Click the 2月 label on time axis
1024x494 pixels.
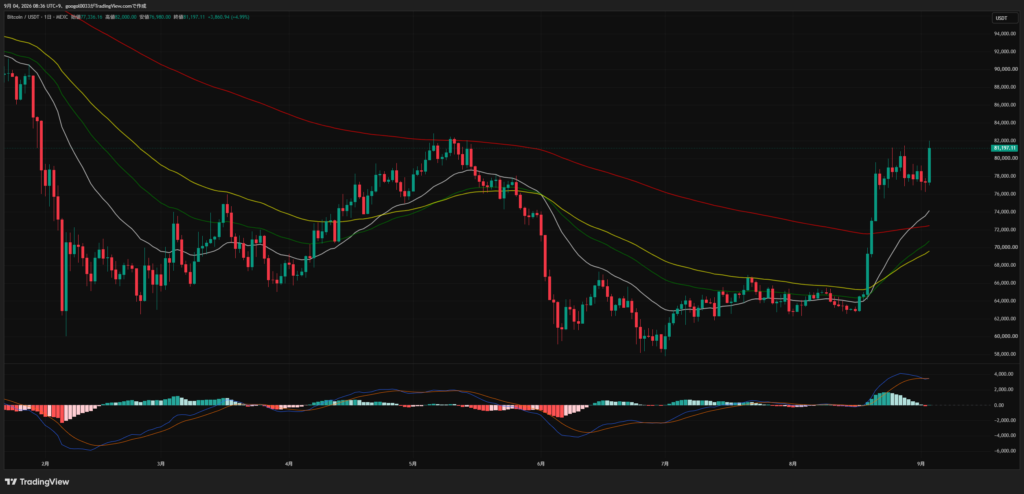click(44, 463)
